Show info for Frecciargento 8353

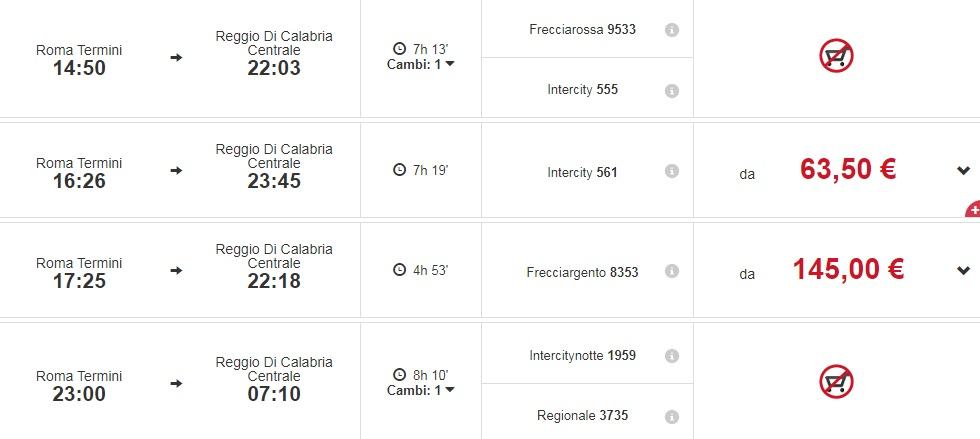coord(672,272)
